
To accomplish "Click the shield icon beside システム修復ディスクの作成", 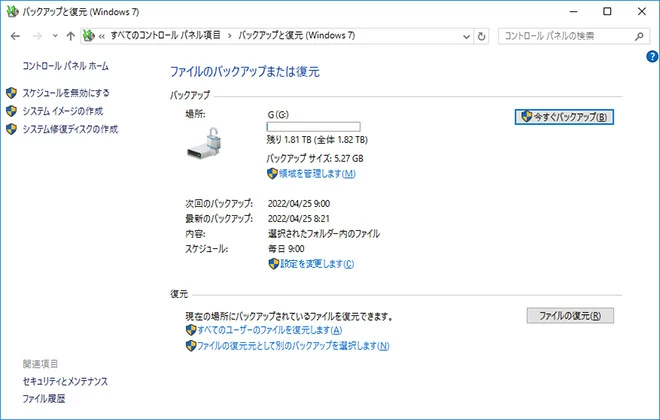I will click(11, 129).
